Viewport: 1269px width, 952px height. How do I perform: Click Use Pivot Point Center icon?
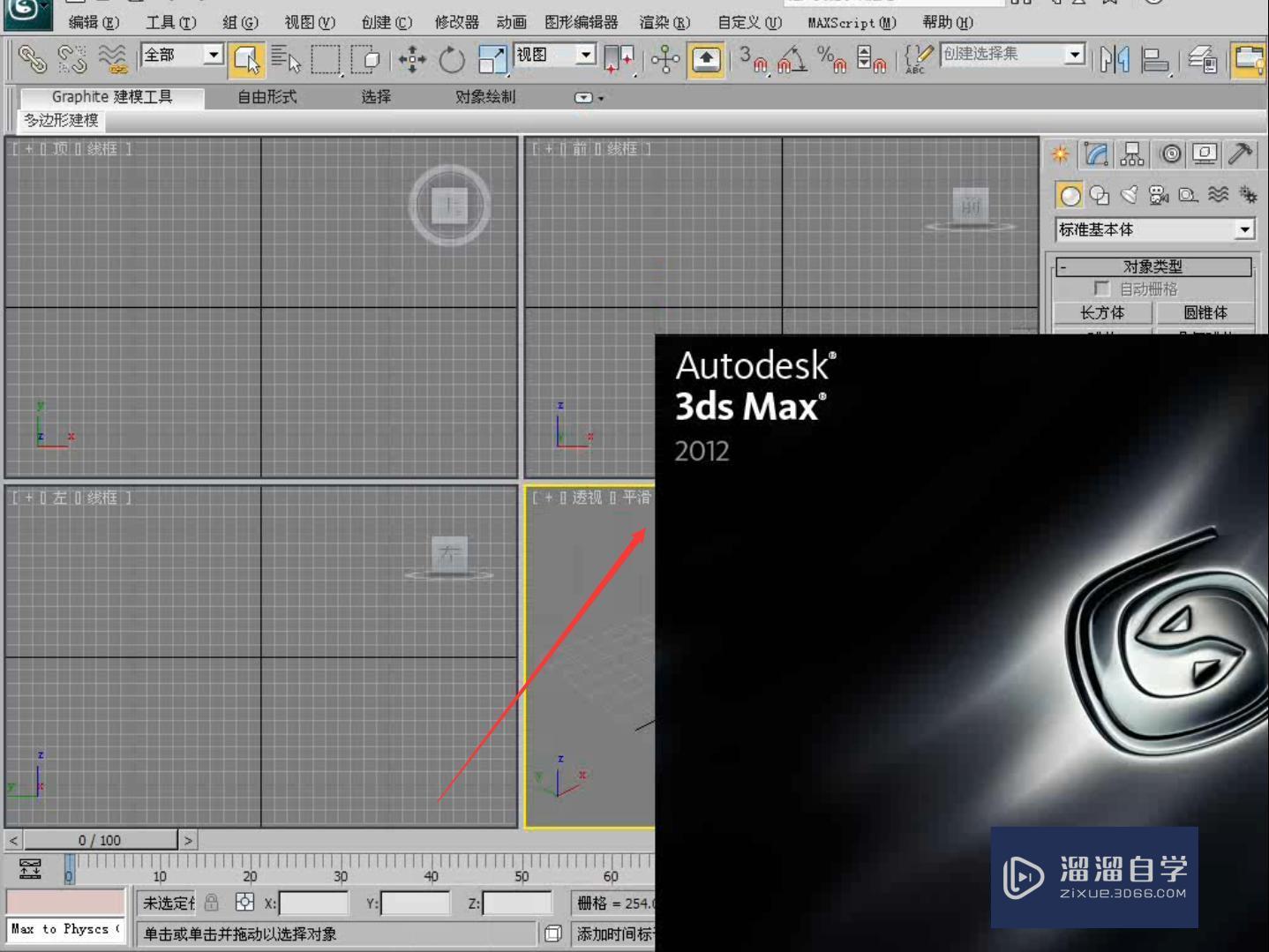[x=619, y=59]
